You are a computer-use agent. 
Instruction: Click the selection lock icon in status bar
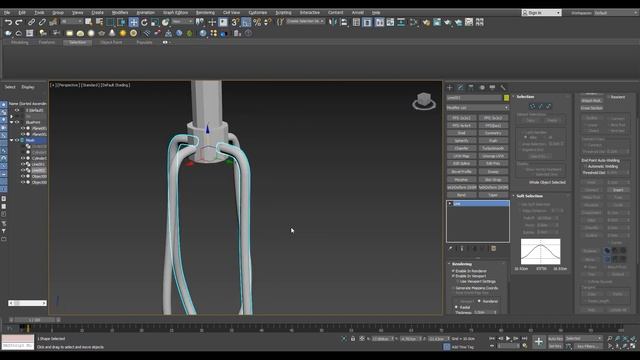tap(353, 339)
